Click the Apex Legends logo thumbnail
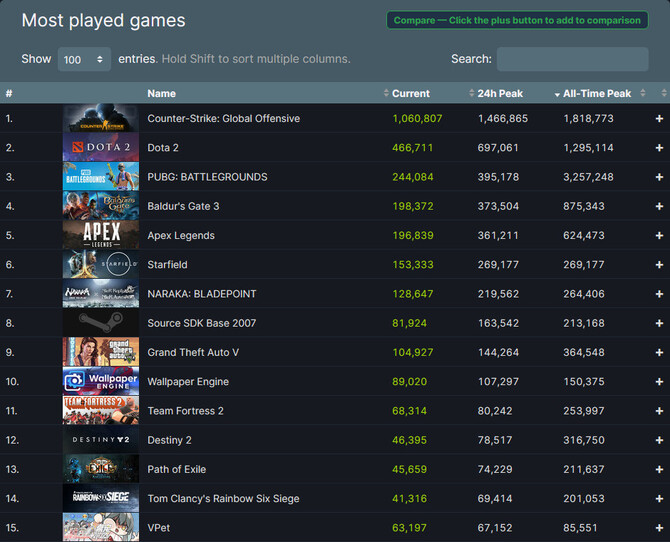 point(101,235)
